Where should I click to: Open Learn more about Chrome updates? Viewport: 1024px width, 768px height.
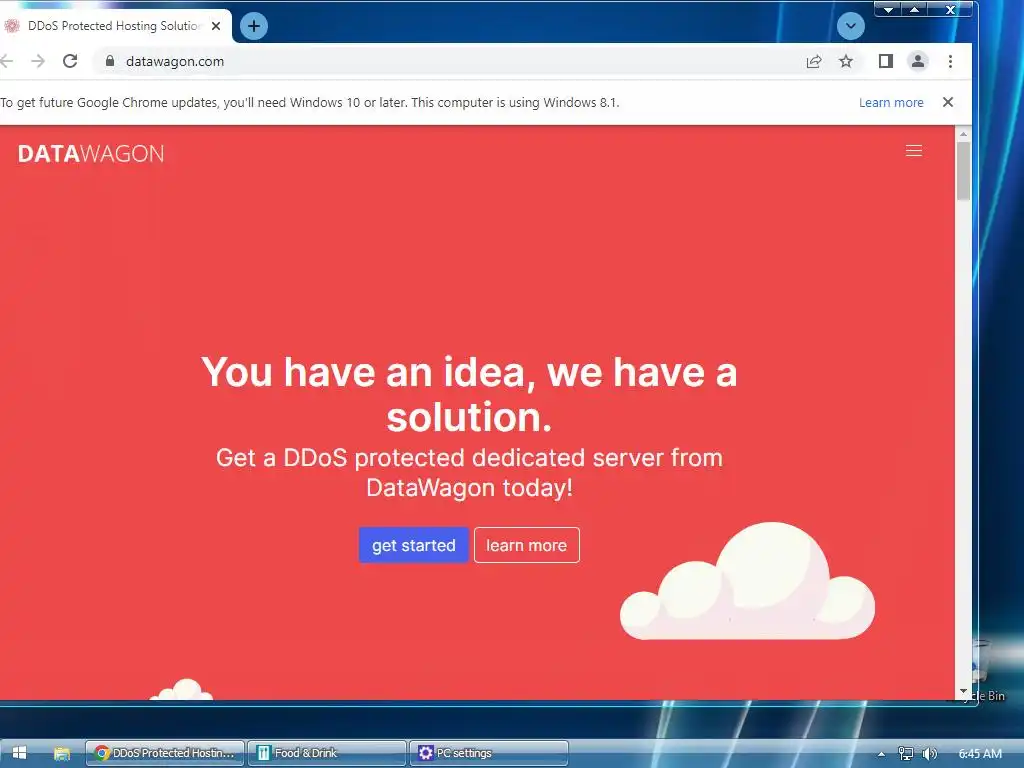[891, 103]
